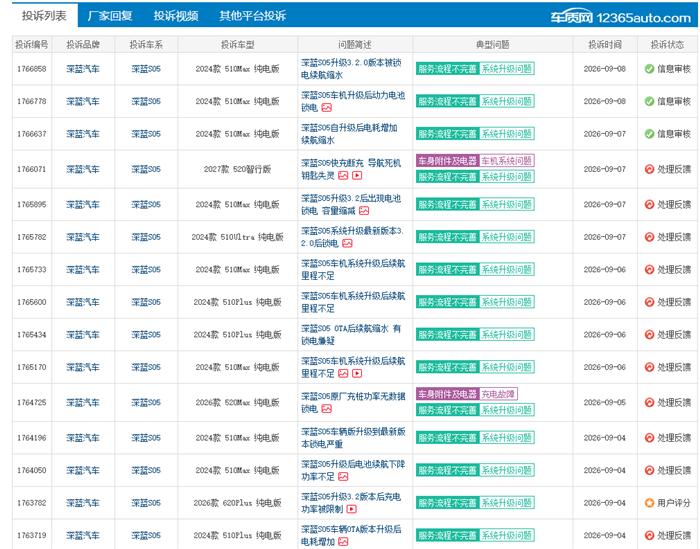Screen dimensions: 700x549
Task: Open image icon on complaint 1763719 description
Action: [343, 542]
